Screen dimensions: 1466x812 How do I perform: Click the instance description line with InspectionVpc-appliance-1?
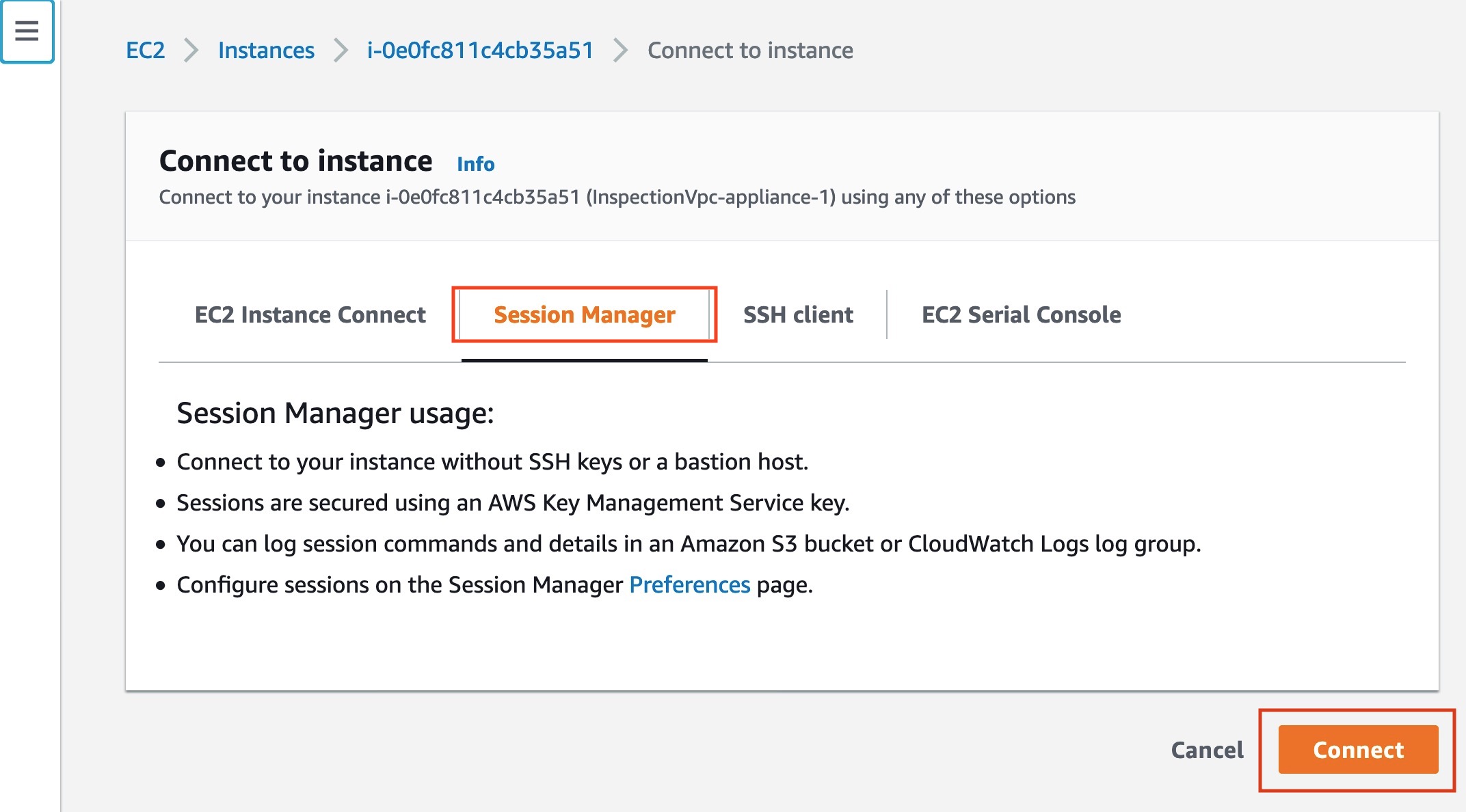[617, 198]
